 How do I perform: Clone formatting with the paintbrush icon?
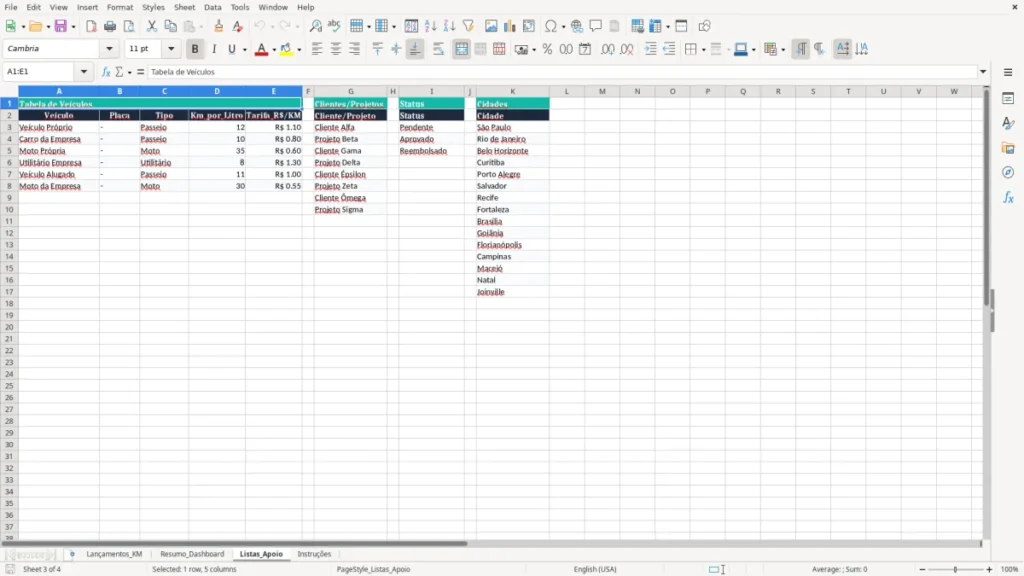[219, 26]
